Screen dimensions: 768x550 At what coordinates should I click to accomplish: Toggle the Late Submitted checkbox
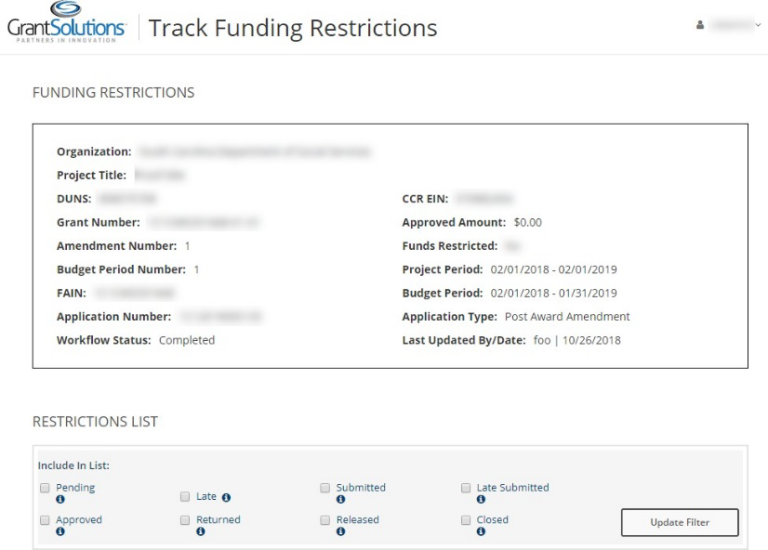pyautogui.click(x=466, y=488)
